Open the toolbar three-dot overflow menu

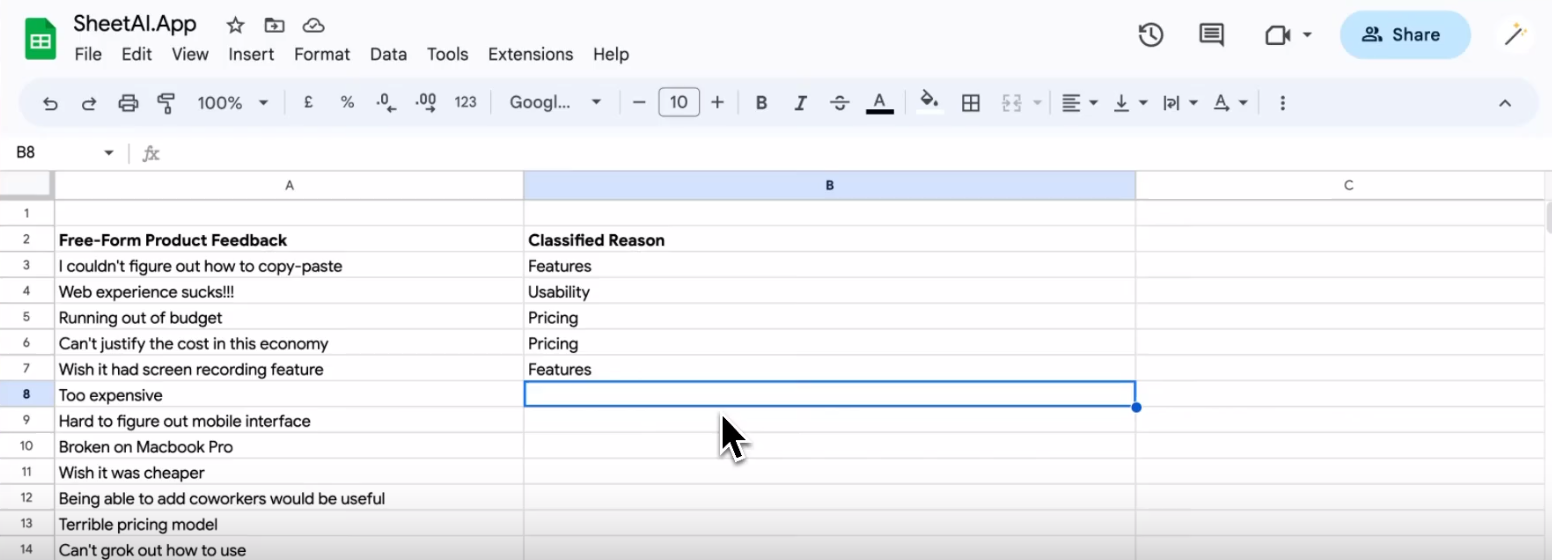pyautogui.click(x=1282, y=102)
